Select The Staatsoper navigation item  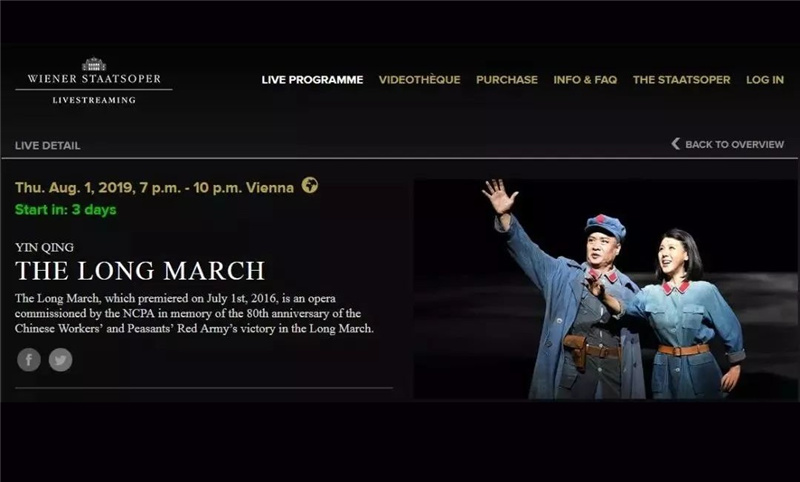tap(682, 80)
